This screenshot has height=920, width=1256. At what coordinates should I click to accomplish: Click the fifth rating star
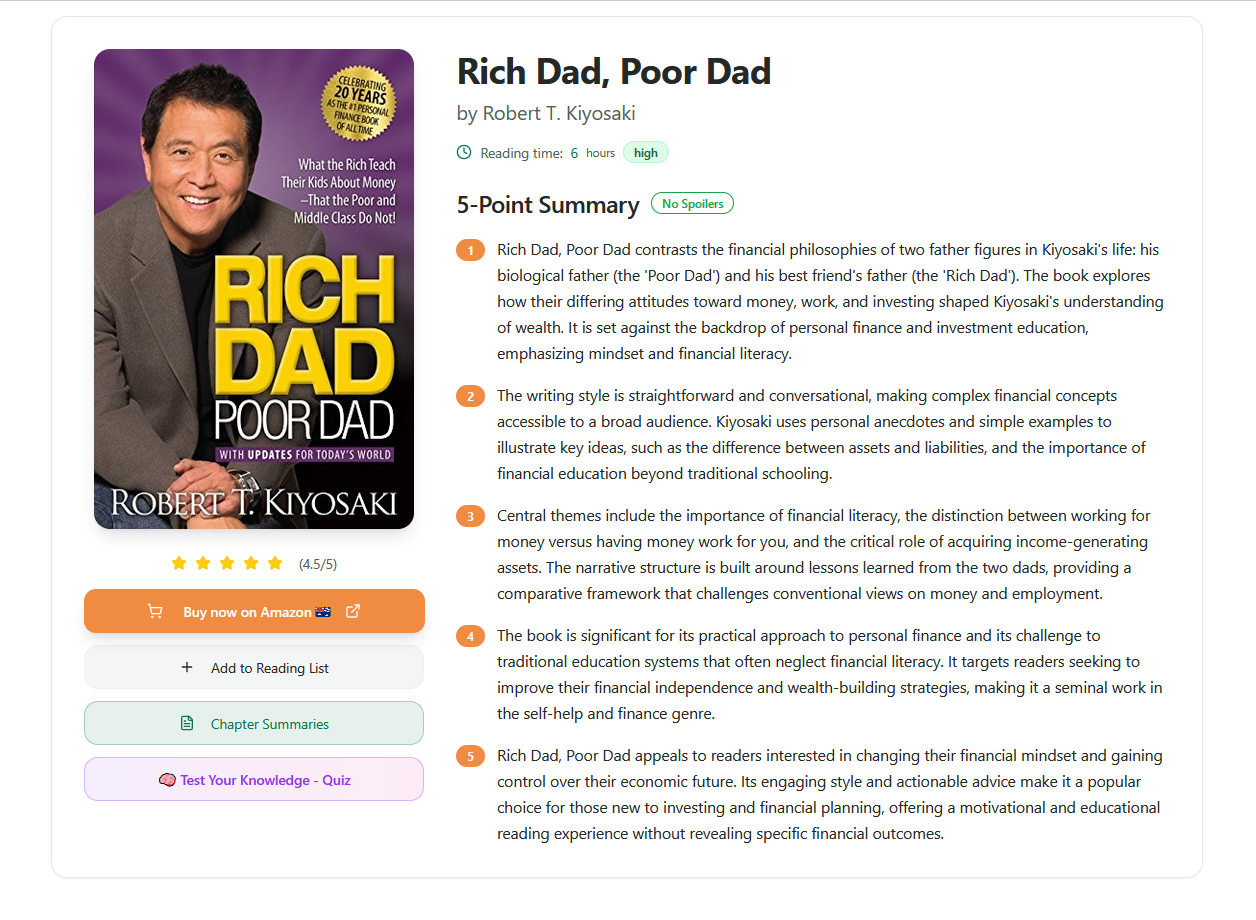275,563
